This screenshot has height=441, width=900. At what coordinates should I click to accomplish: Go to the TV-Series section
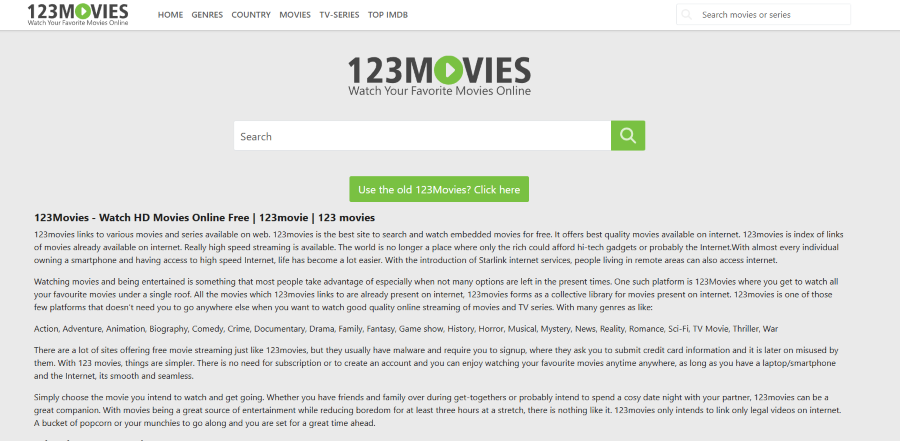coord(339,15)
